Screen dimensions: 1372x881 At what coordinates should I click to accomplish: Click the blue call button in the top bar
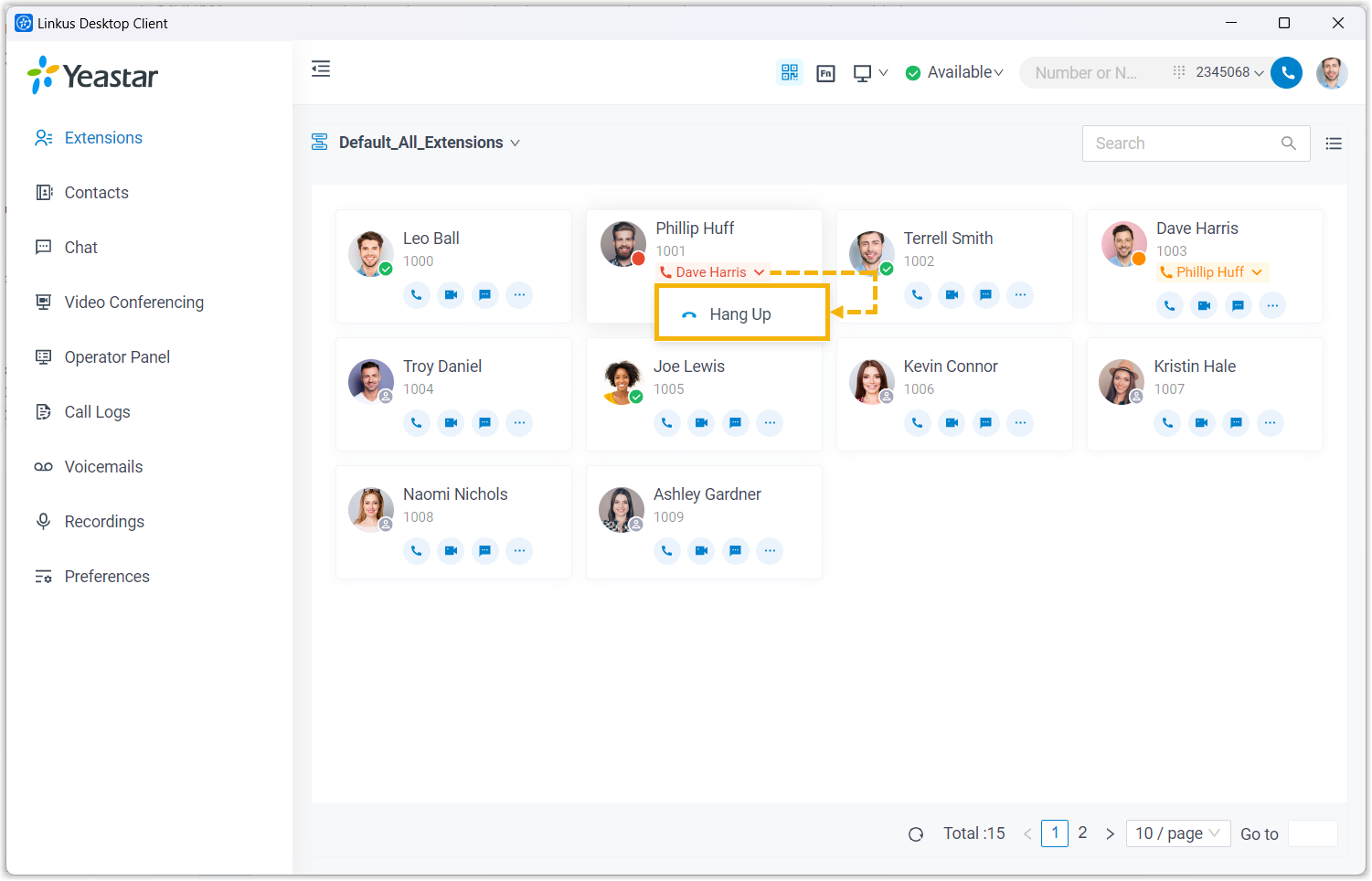(1287, 72)
